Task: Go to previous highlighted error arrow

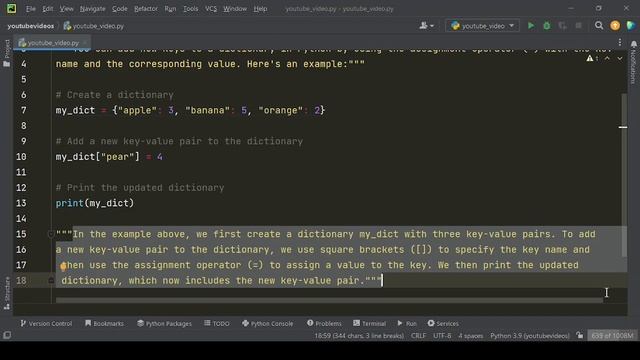Action: [x=607, y=59]
